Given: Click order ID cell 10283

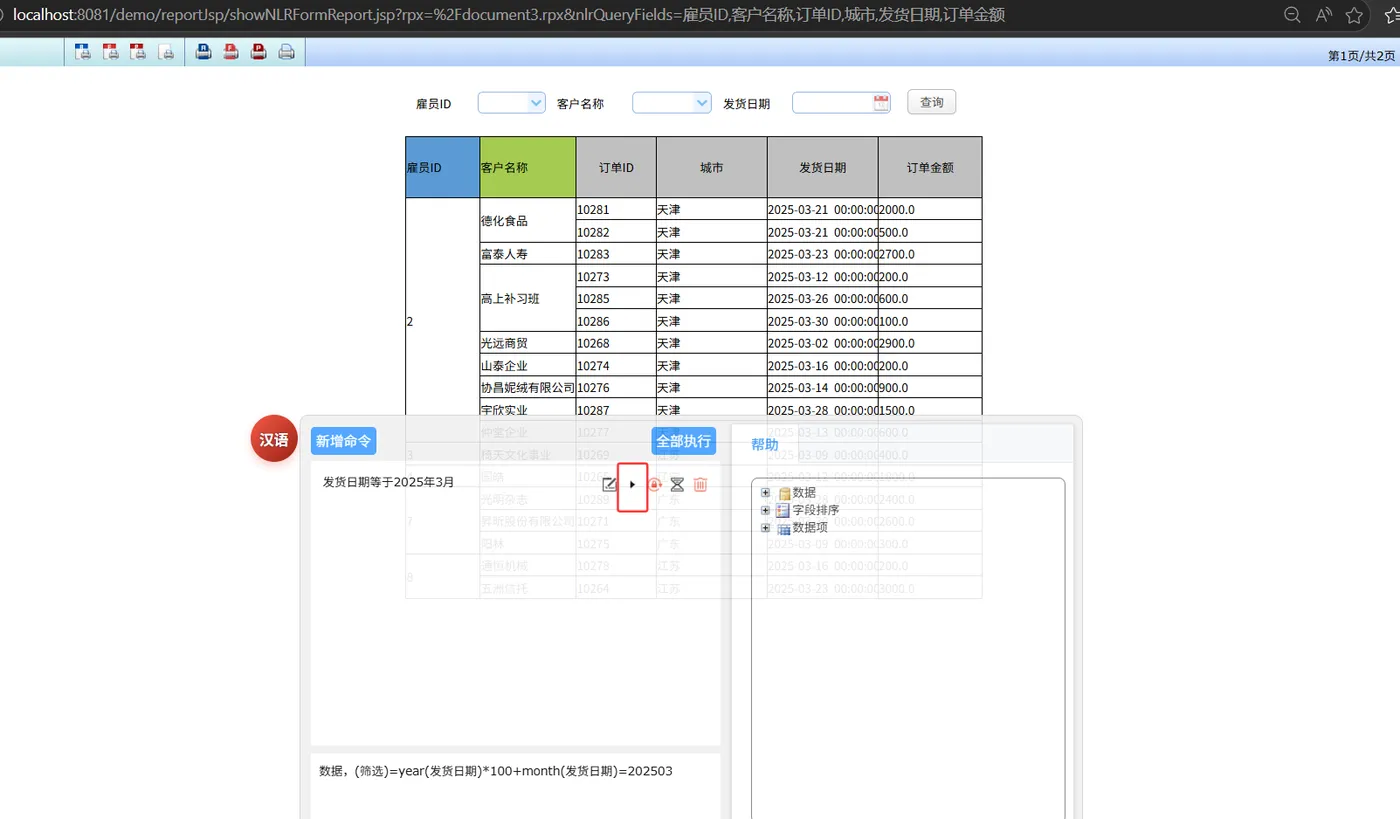Looking at the screenshot, I should pos(616,254).
